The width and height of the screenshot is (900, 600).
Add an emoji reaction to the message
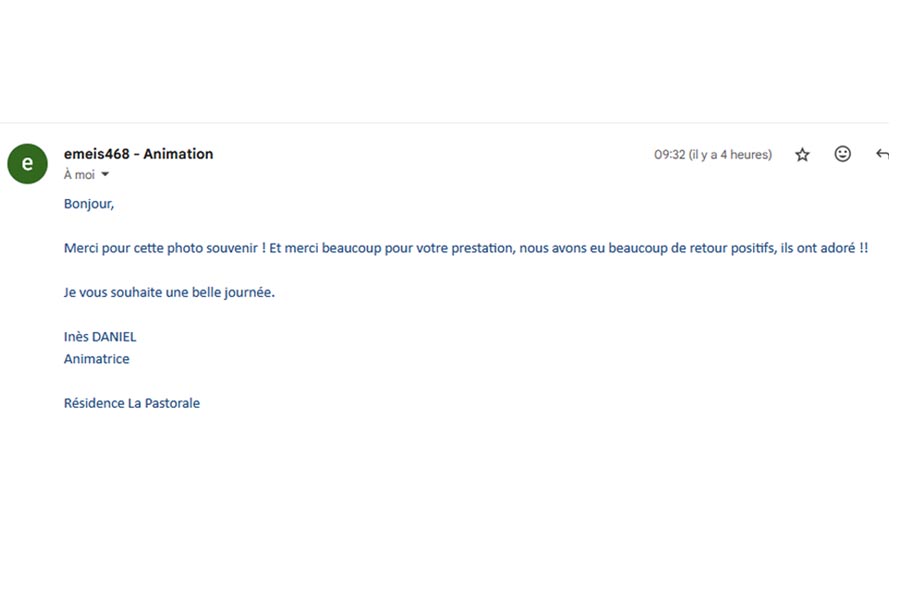pos(842,154)
